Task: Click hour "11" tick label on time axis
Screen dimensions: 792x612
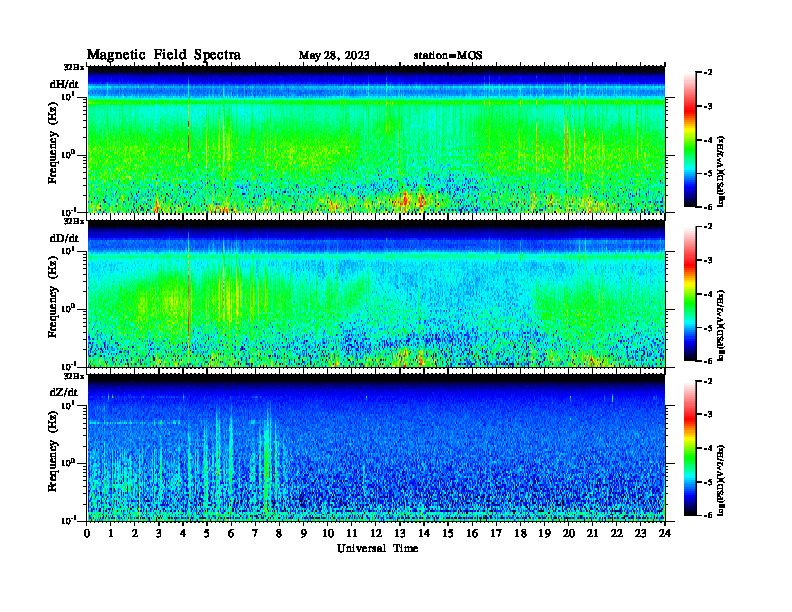Action: 352,534
